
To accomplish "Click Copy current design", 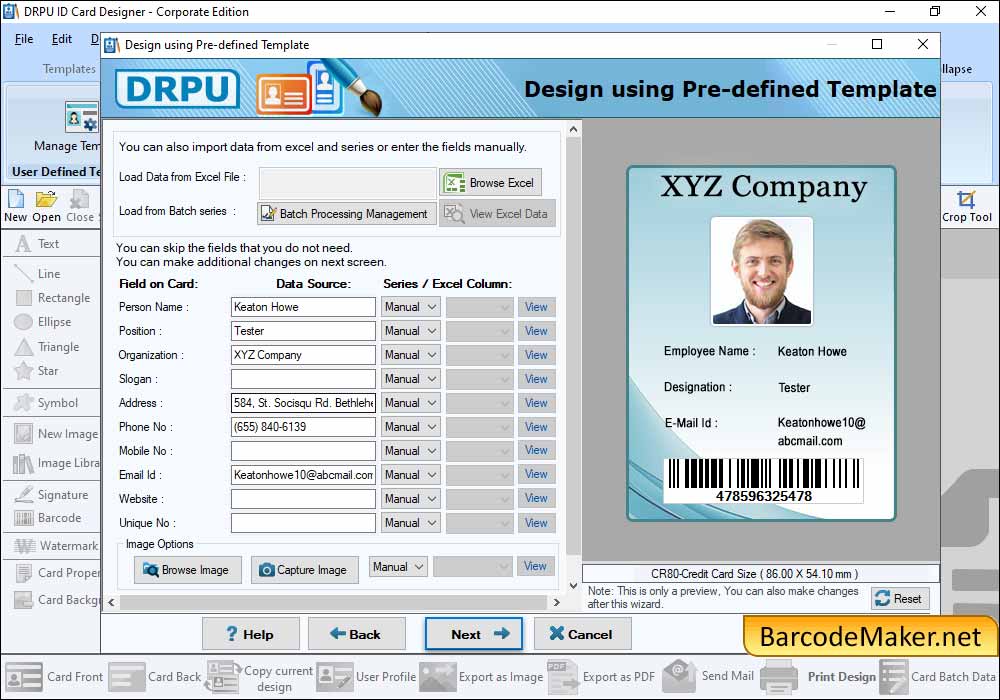I will 259,676.
